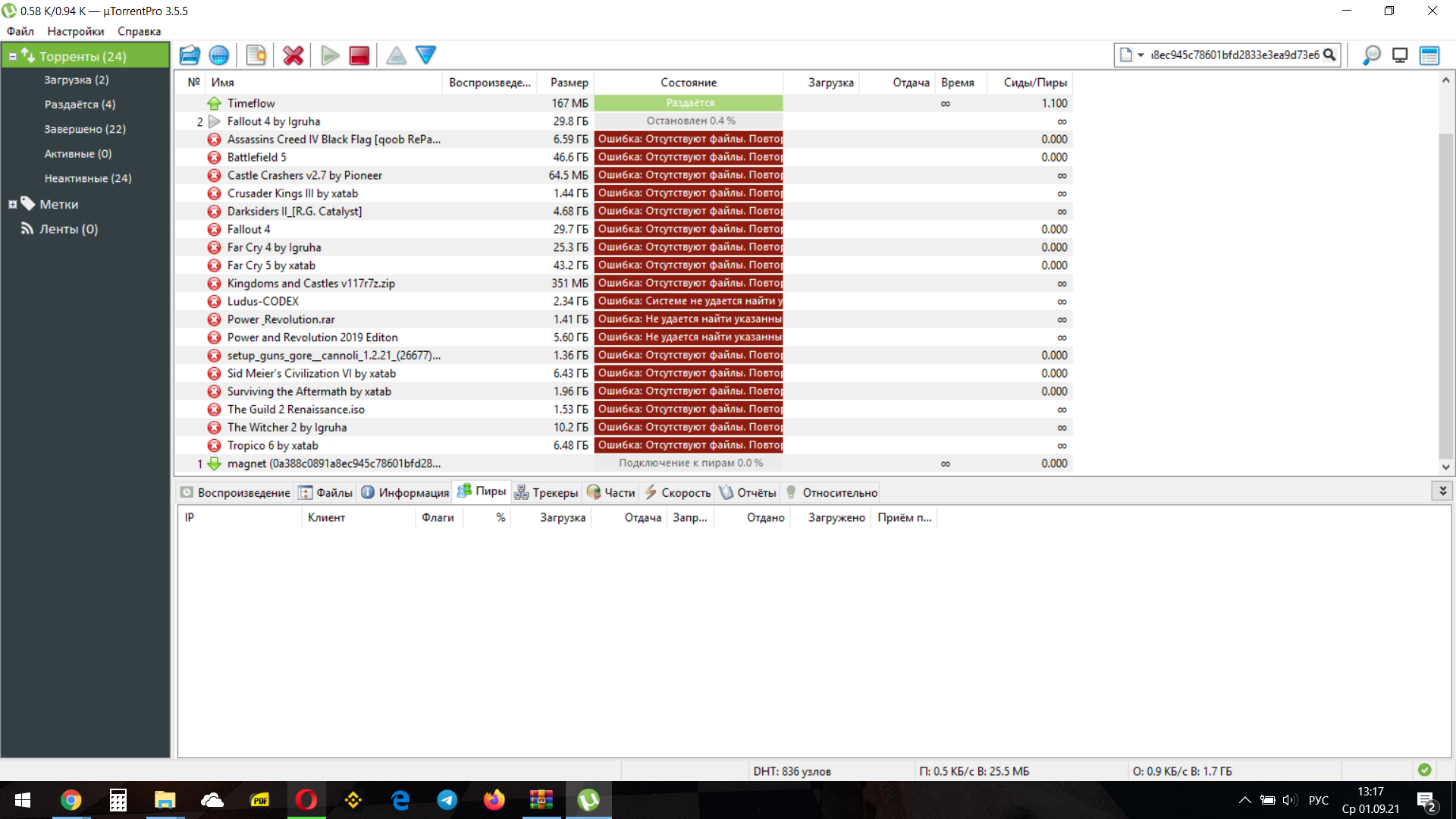Switch to the Файлы tab
The image size is (1456, 819).
coord(325,493)
